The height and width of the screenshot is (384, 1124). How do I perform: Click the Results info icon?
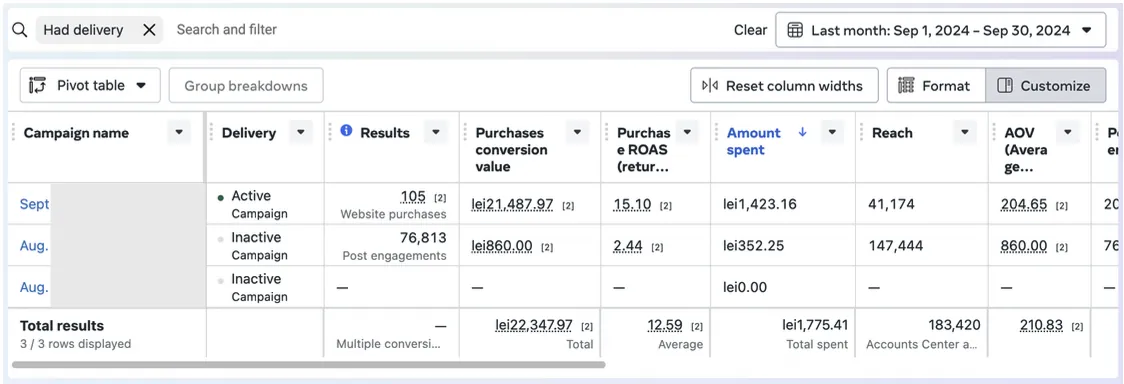pyautogui.click(x=346, y=130)
